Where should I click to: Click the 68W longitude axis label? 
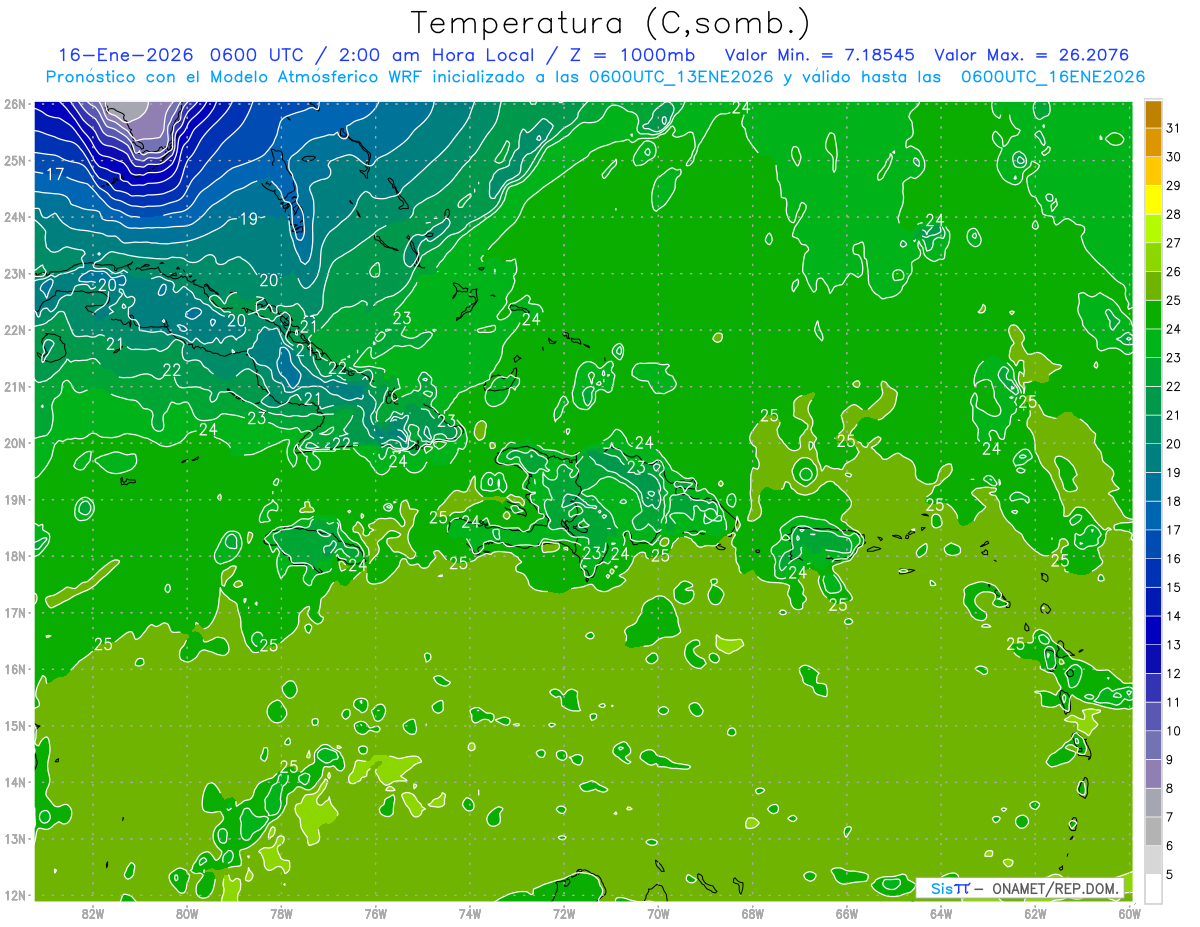tap(752, 914)
